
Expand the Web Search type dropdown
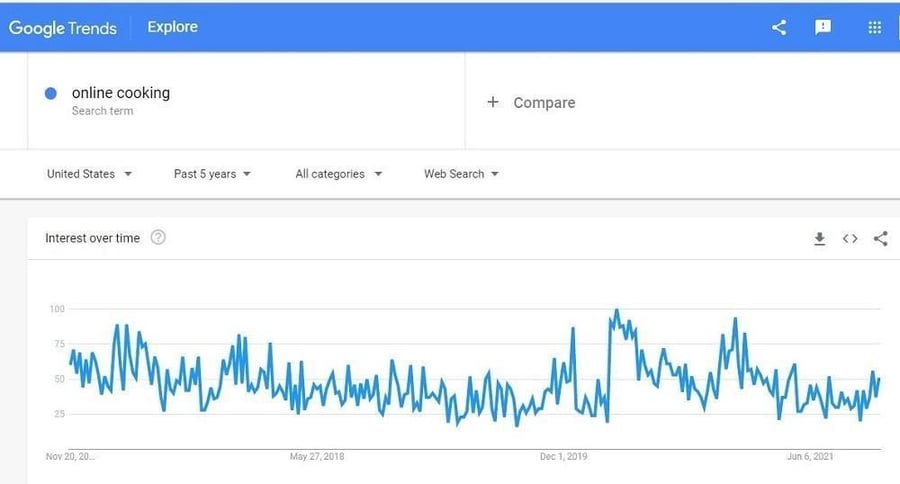(x=461, y=174)
